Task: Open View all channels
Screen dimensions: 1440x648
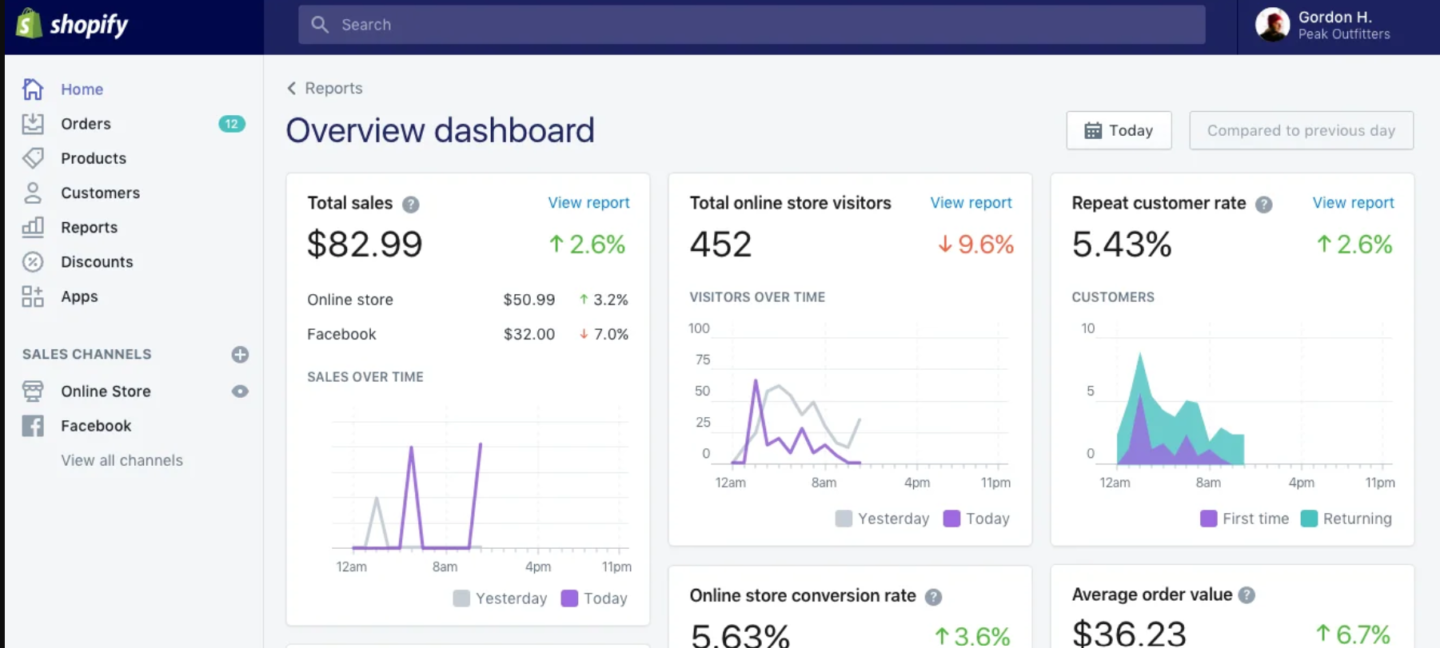Action: point(122,460)
